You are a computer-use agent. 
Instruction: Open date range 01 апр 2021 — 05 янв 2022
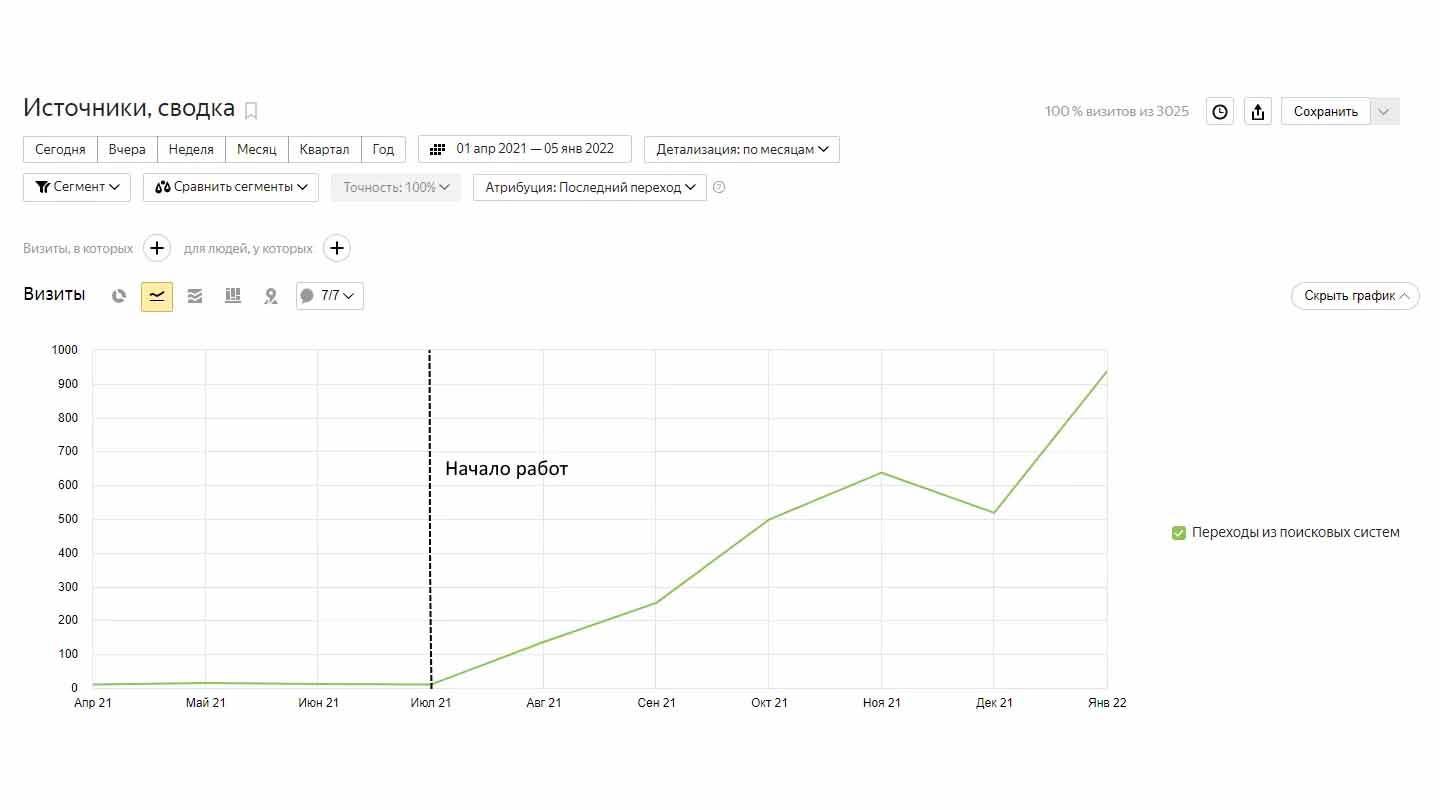pos(525,149)
